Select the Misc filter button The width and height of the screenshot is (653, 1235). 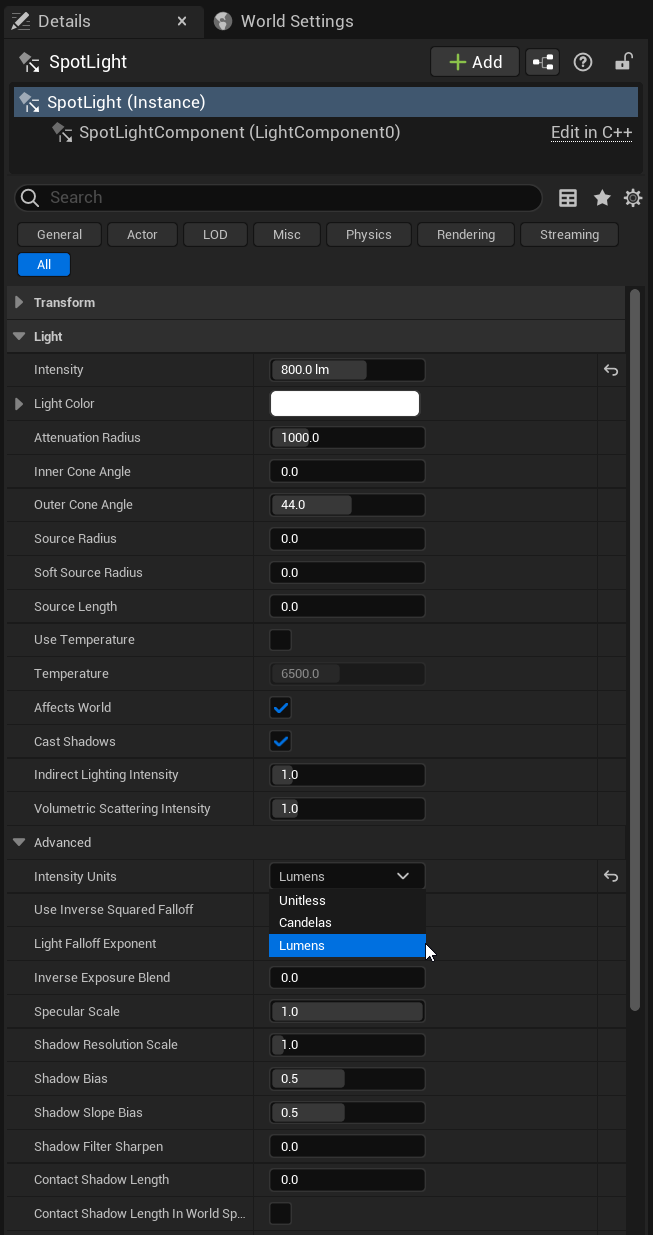(287, 235)
